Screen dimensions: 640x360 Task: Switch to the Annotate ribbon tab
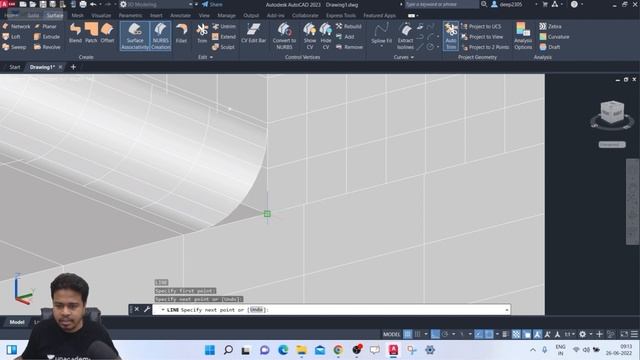(180, 16)
